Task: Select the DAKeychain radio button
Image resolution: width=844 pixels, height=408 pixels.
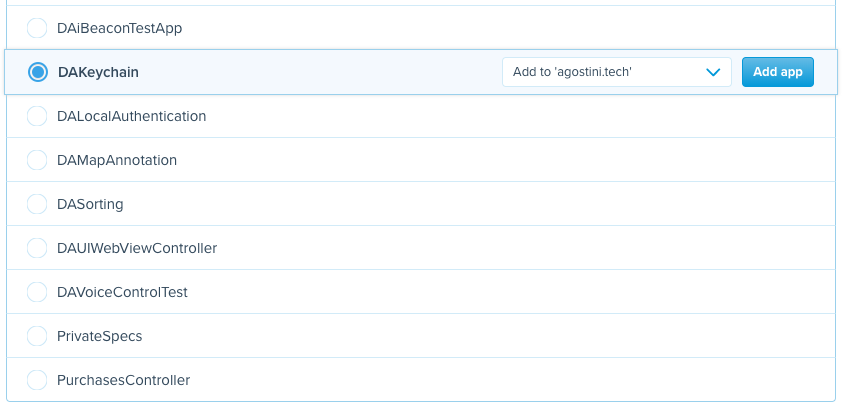Action: pos(37,72)
